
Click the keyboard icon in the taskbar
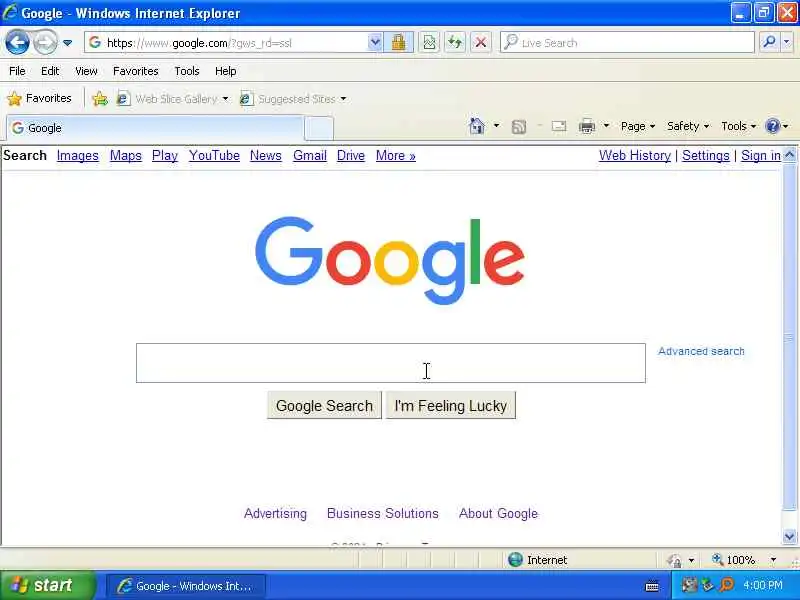click(652, 586)
